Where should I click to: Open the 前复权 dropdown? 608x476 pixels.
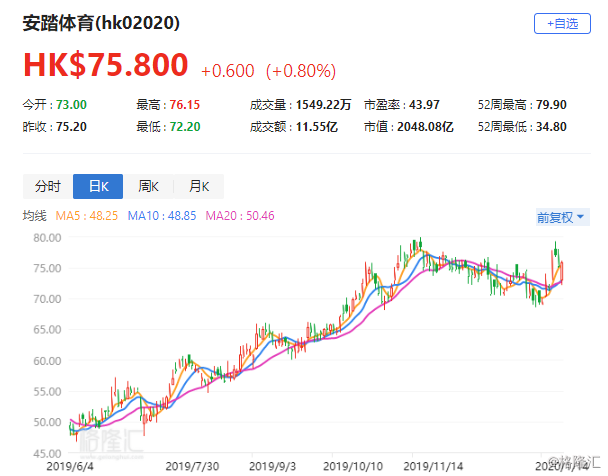click(563, 217)
